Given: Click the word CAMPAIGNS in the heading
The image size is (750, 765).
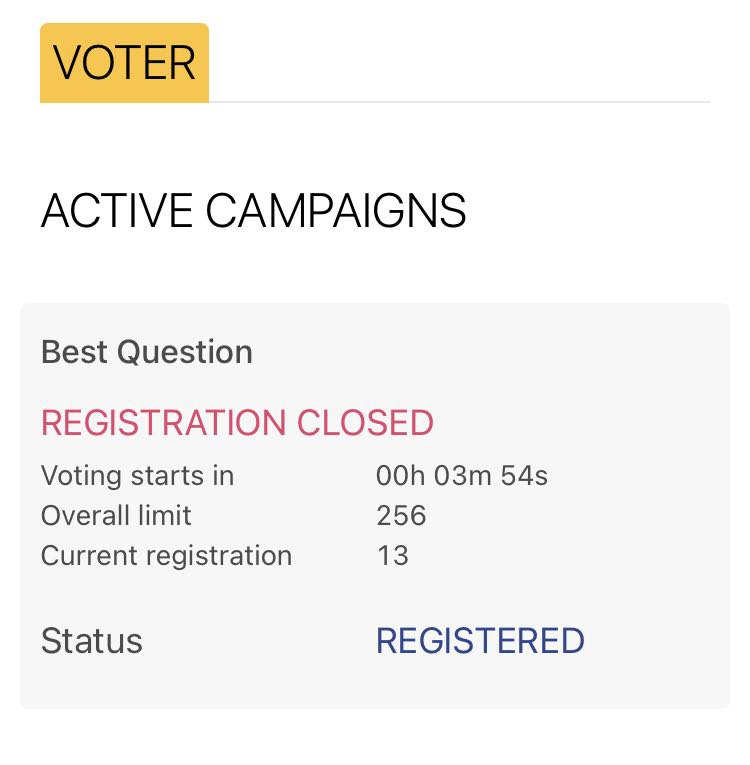Looking at the screenshot, I should (336, 211).
